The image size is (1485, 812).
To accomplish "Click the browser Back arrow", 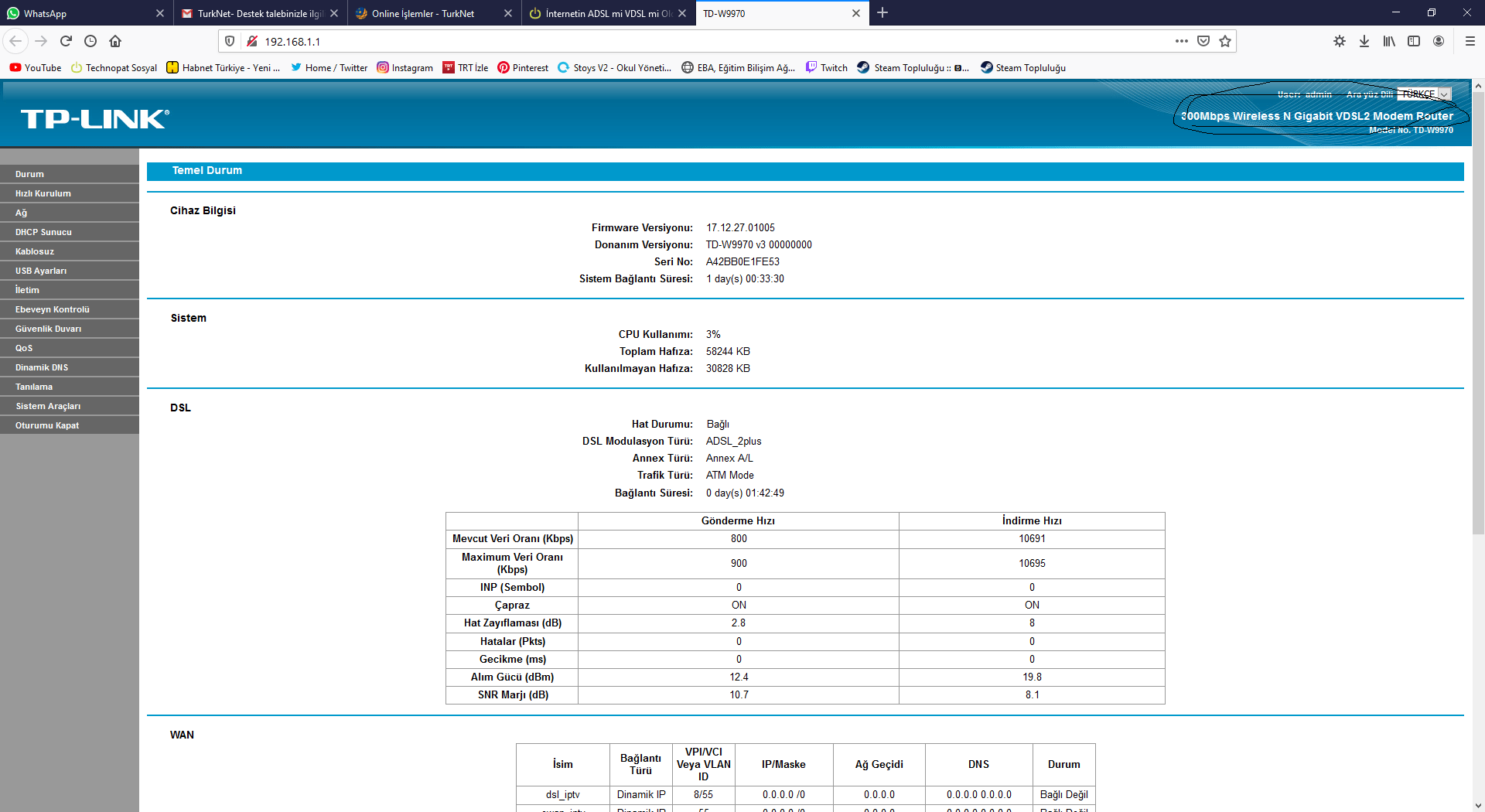I will (16, 41).
